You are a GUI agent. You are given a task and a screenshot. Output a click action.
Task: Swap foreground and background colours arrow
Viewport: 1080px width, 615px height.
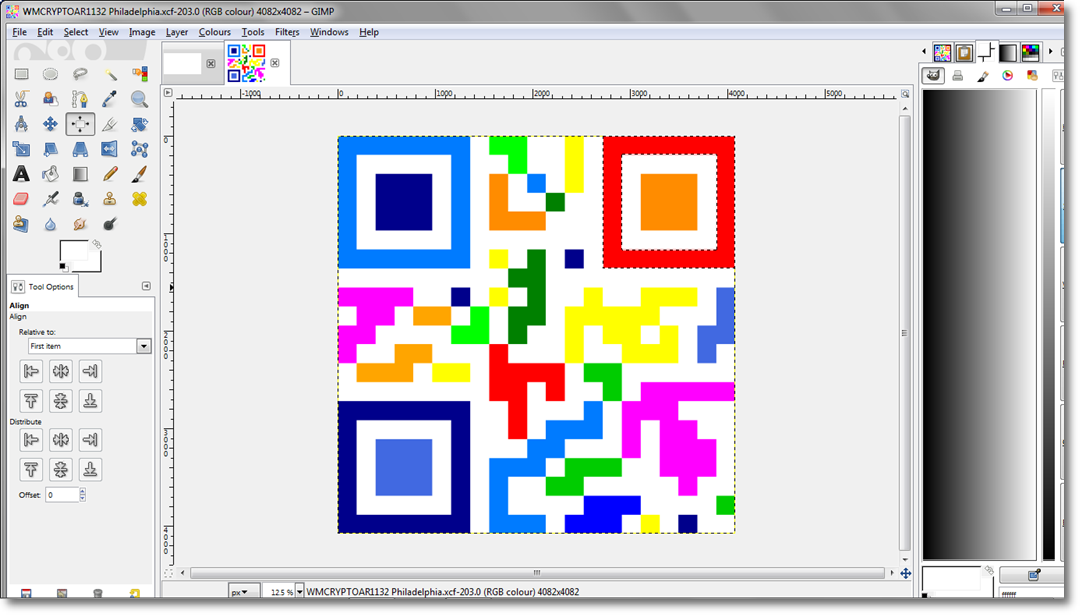(96, 244)
